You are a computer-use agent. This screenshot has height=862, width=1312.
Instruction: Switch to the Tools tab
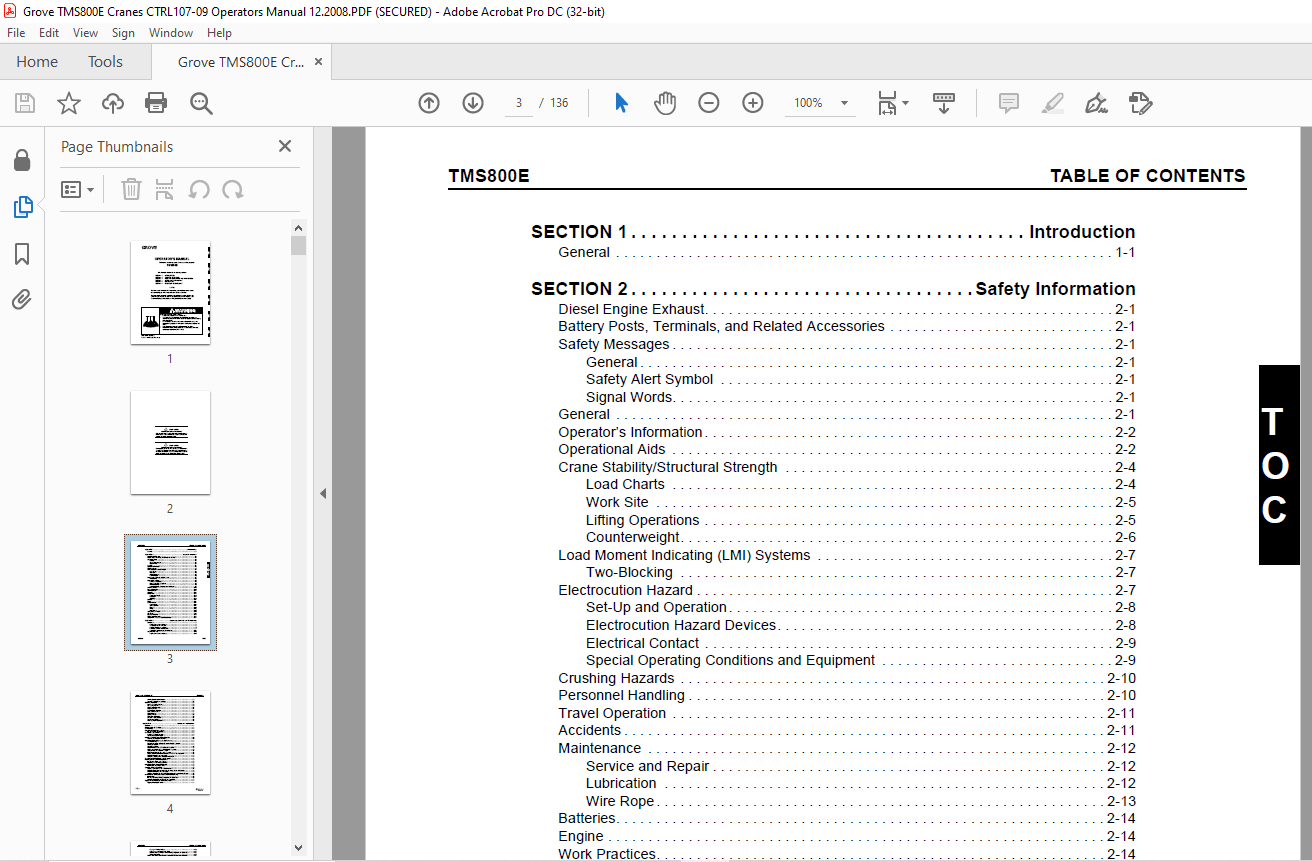coord(105,62)
